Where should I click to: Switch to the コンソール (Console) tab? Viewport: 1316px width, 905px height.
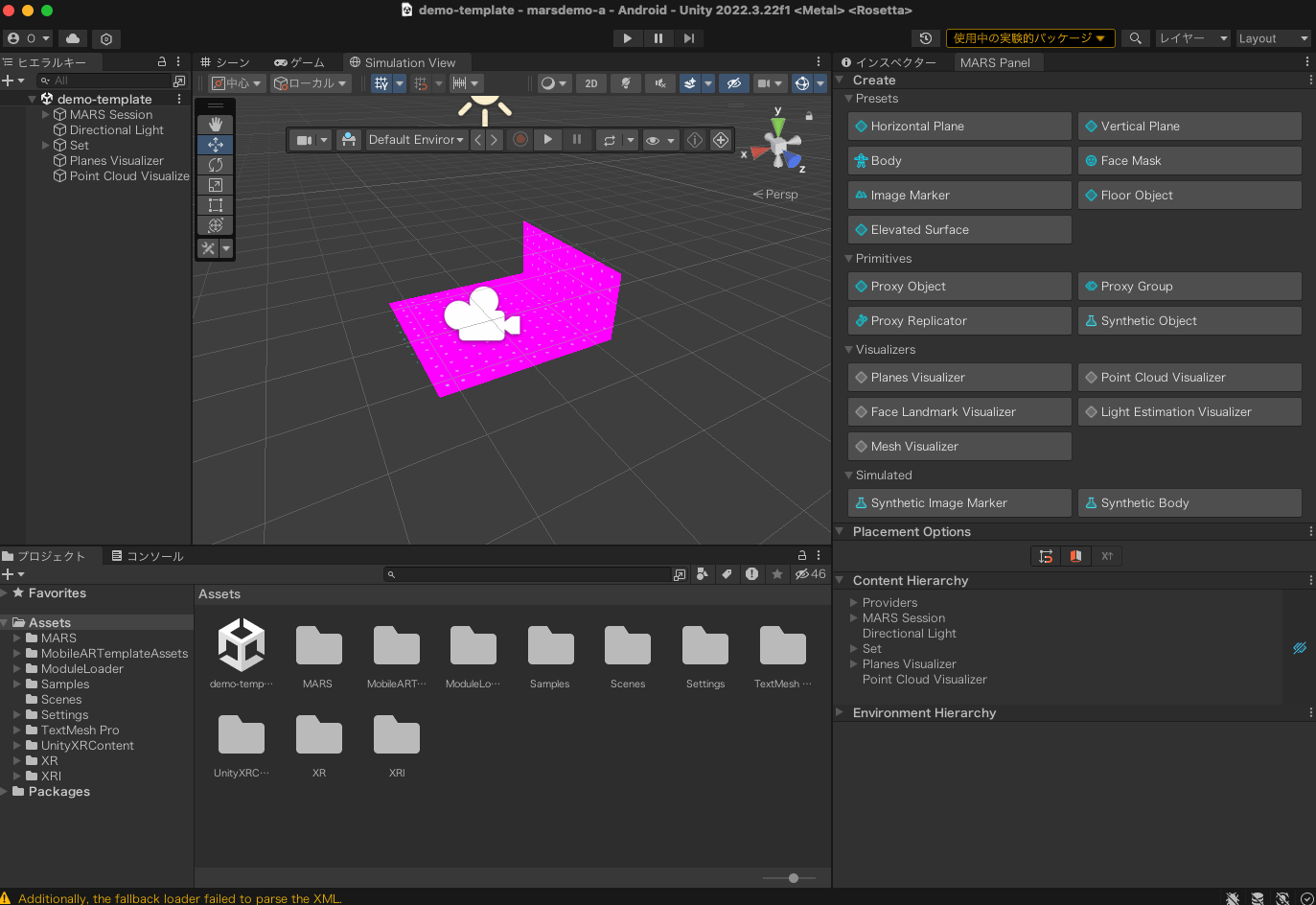click(148, 556)
